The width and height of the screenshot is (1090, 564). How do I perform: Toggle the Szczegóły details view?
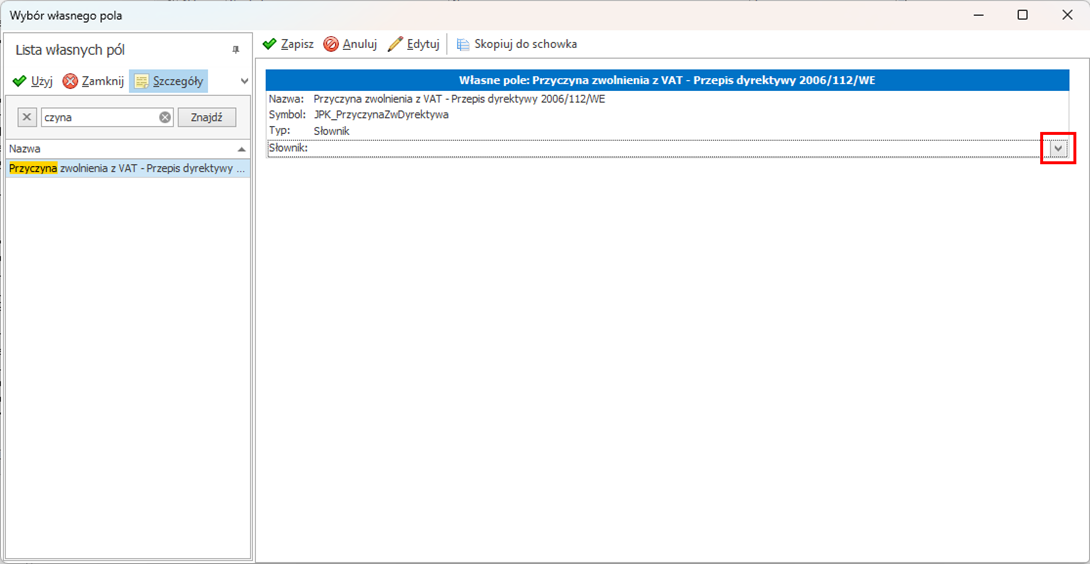tap(168, 81)
